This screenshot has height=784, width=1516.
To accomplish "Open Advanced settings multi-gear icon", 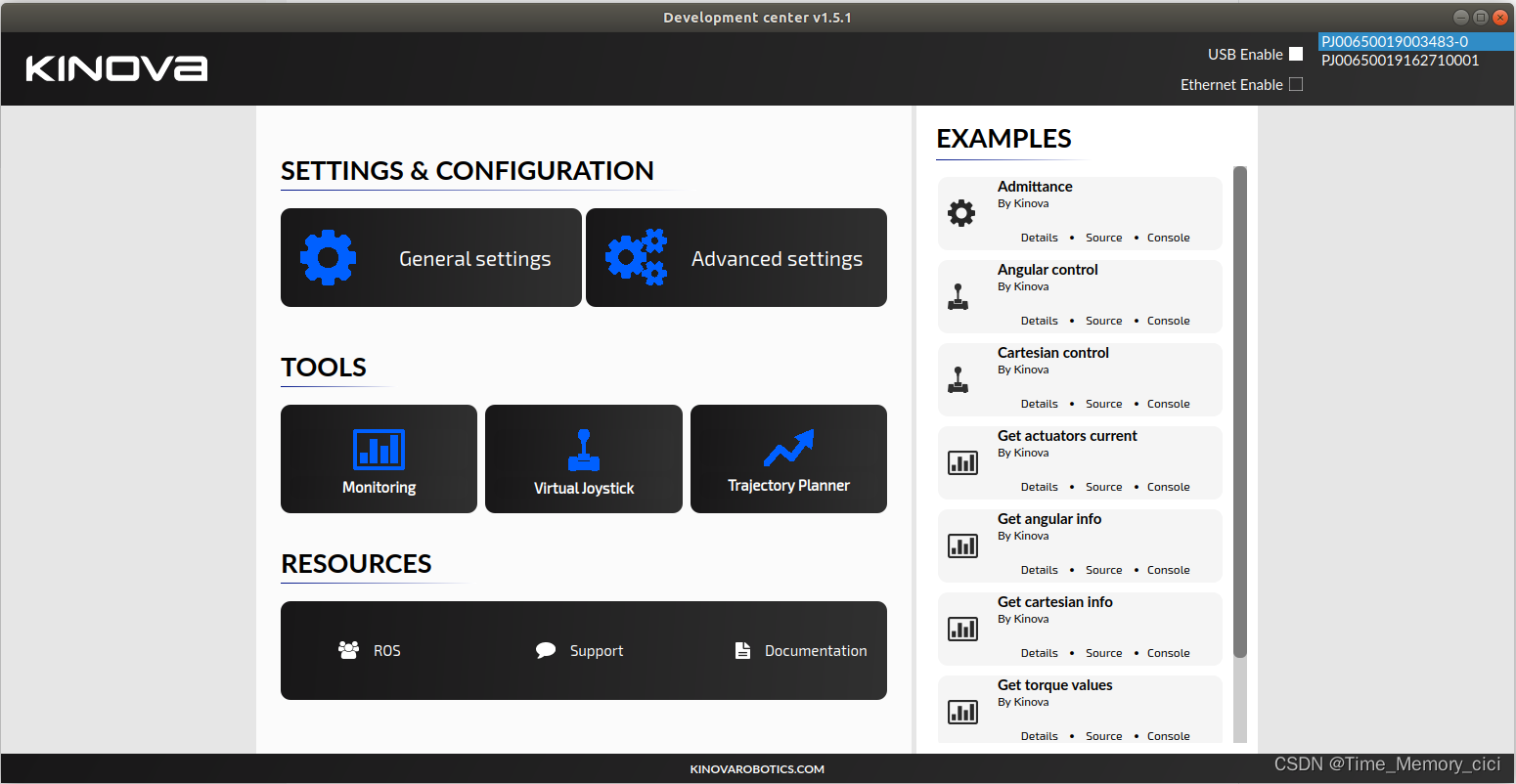I will tap(636, 257).
